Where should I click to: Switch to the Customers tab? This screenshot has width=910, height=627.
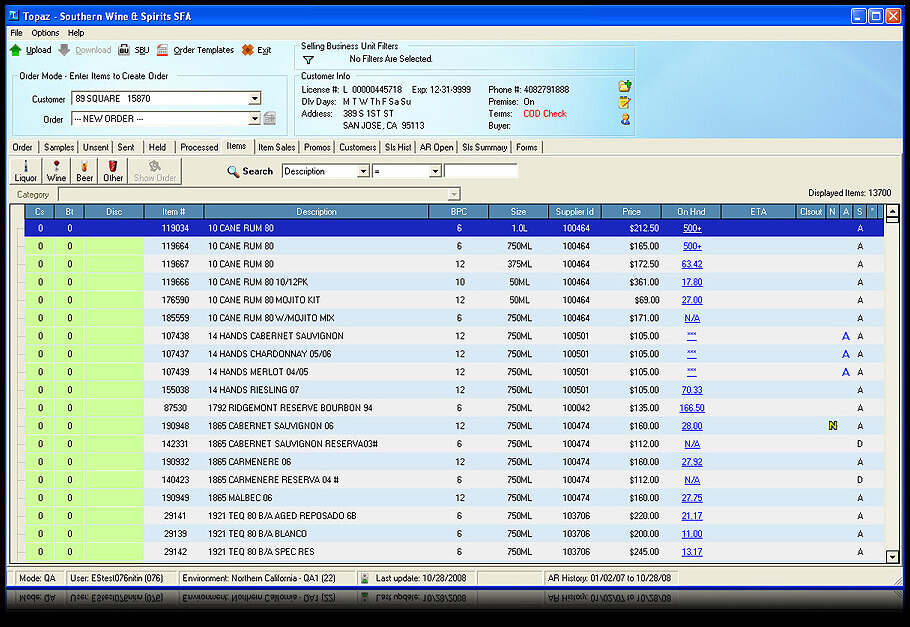click(x=358, y=147)
